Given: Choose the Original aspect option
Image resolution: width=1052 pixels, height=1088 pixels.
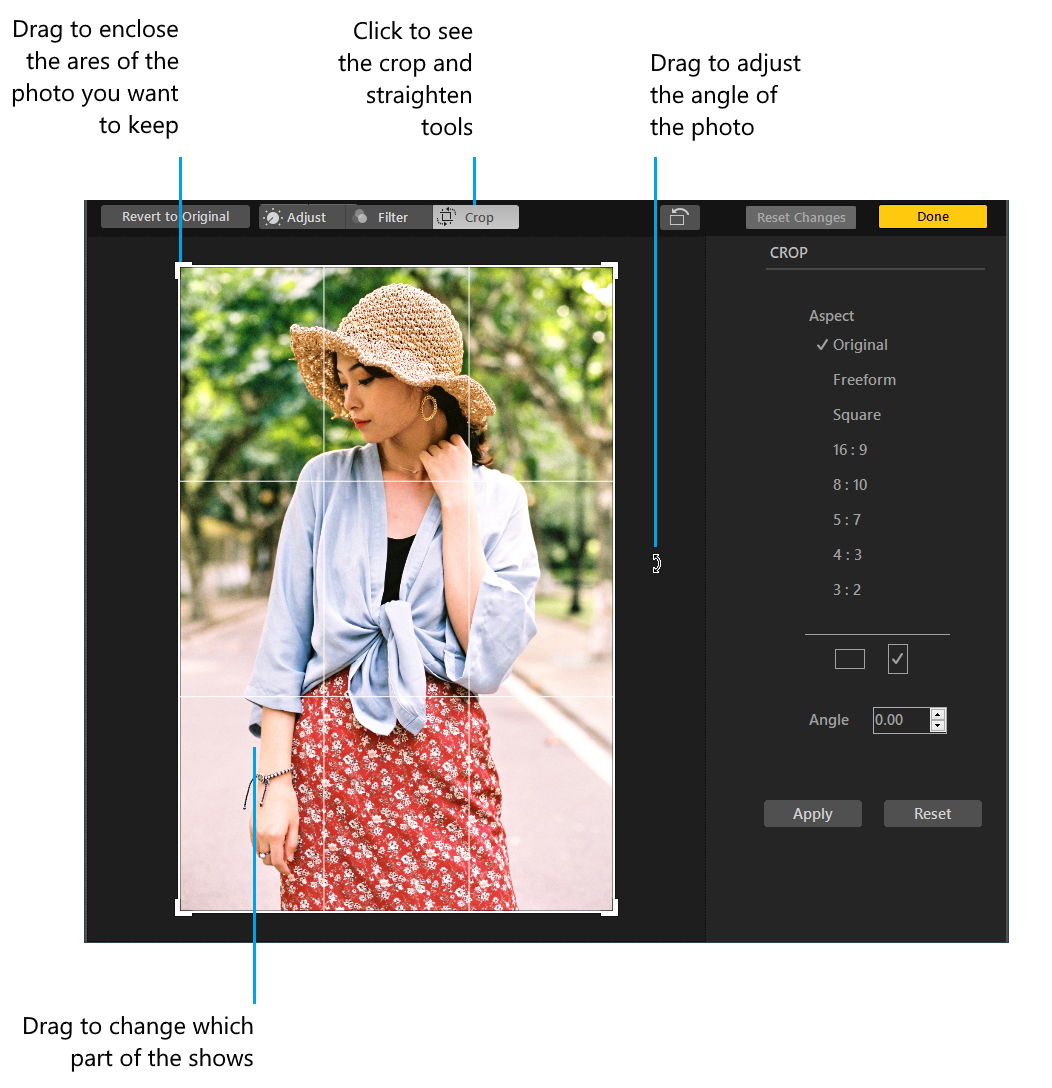Looking at the screenshot, I should 860,345.
